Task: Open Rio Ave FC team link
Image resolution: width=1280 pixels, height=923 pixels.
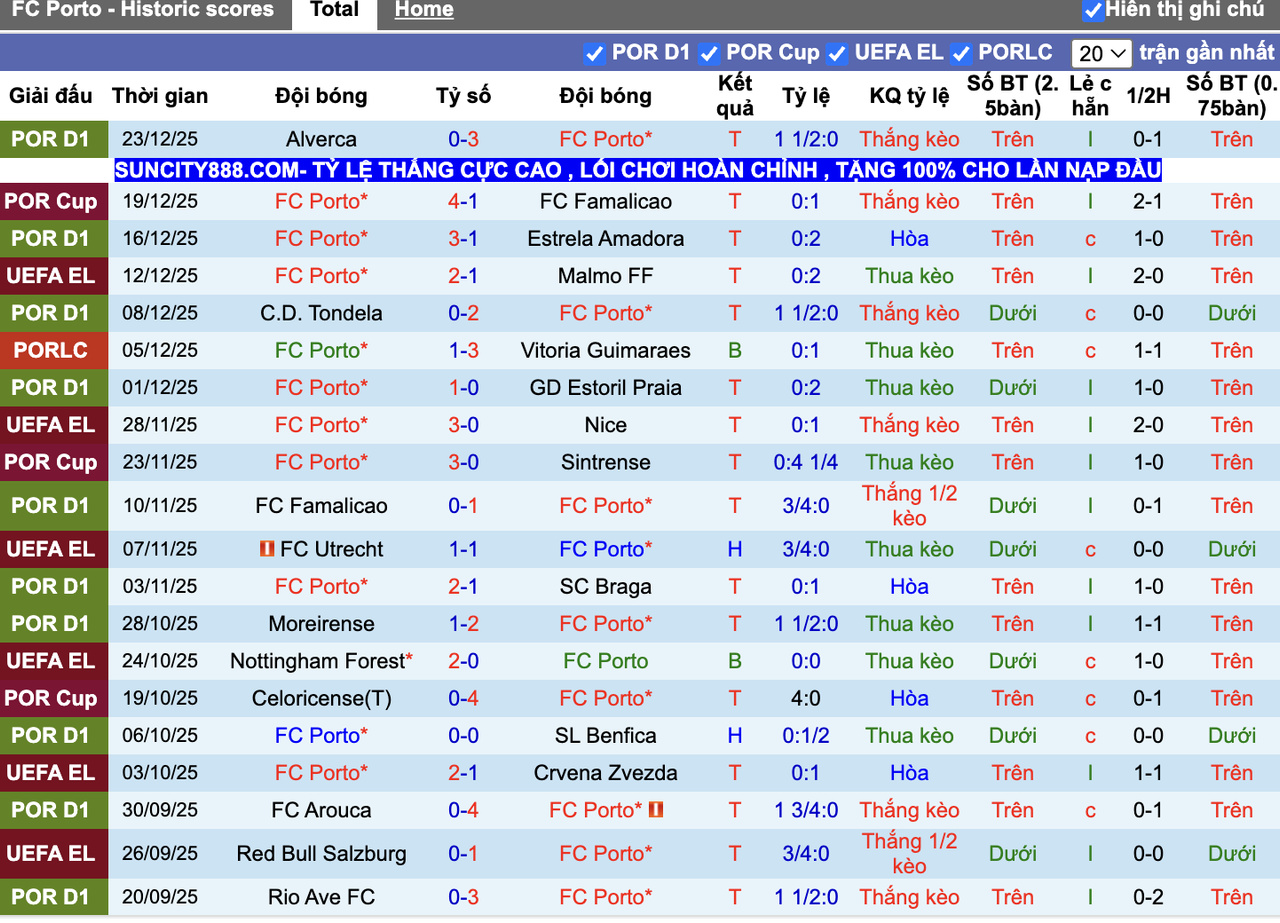Action: (x=321, y=897)
